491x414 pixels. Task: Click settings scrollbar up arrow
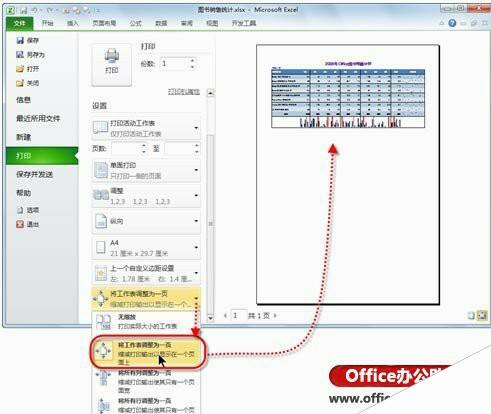210,93
